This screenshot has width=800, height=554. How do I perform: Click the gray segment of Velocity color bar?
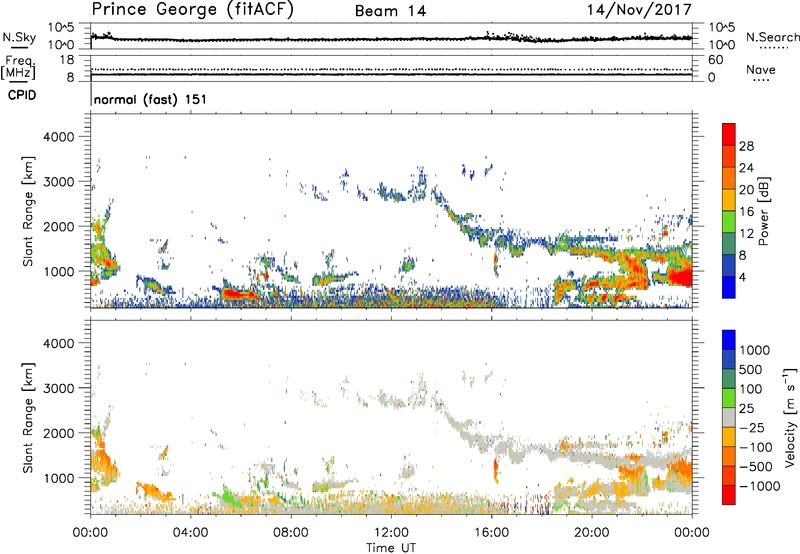pyautogui.click(x=729, y=417)
